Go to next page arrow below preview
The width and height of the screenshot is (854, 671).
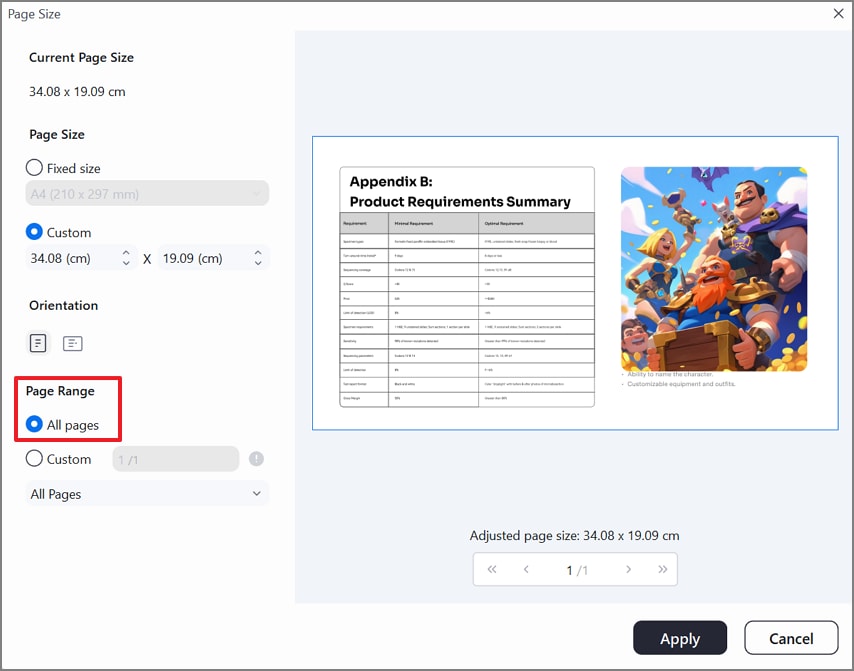pyautogui.click(x=629, y=569)
